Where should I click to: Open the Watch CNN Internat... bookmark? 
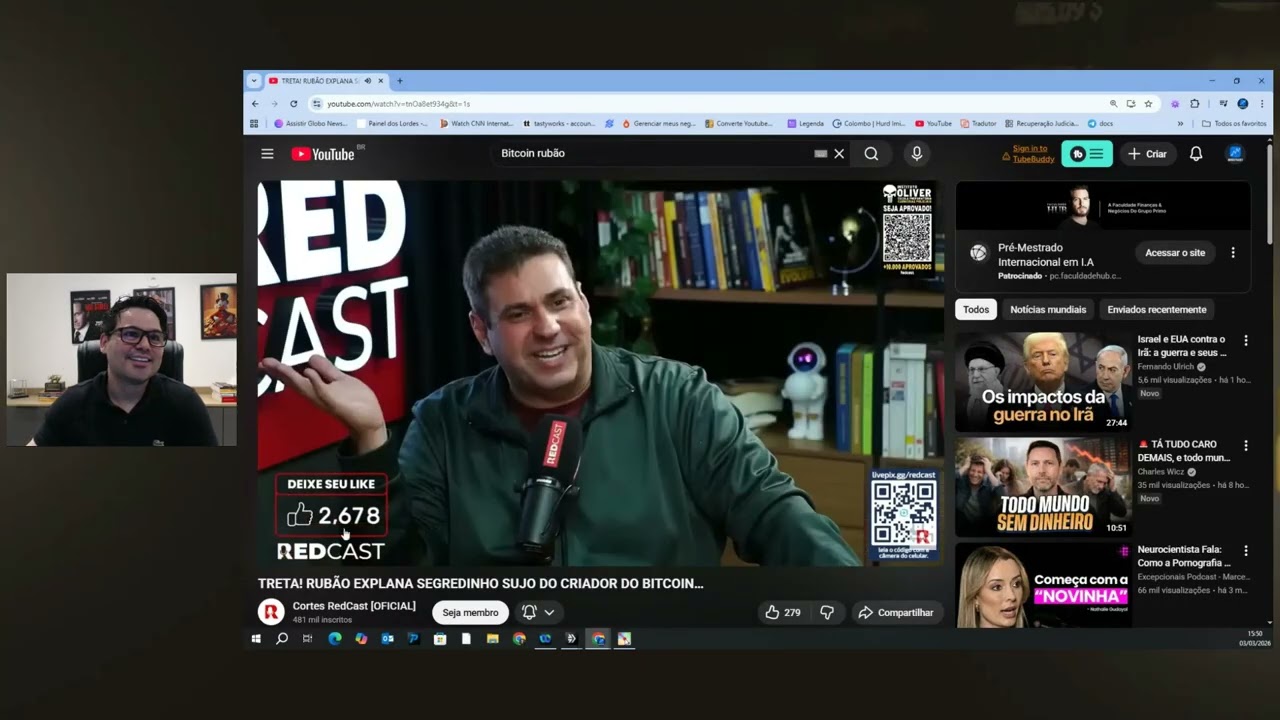[x=477, y=123]
